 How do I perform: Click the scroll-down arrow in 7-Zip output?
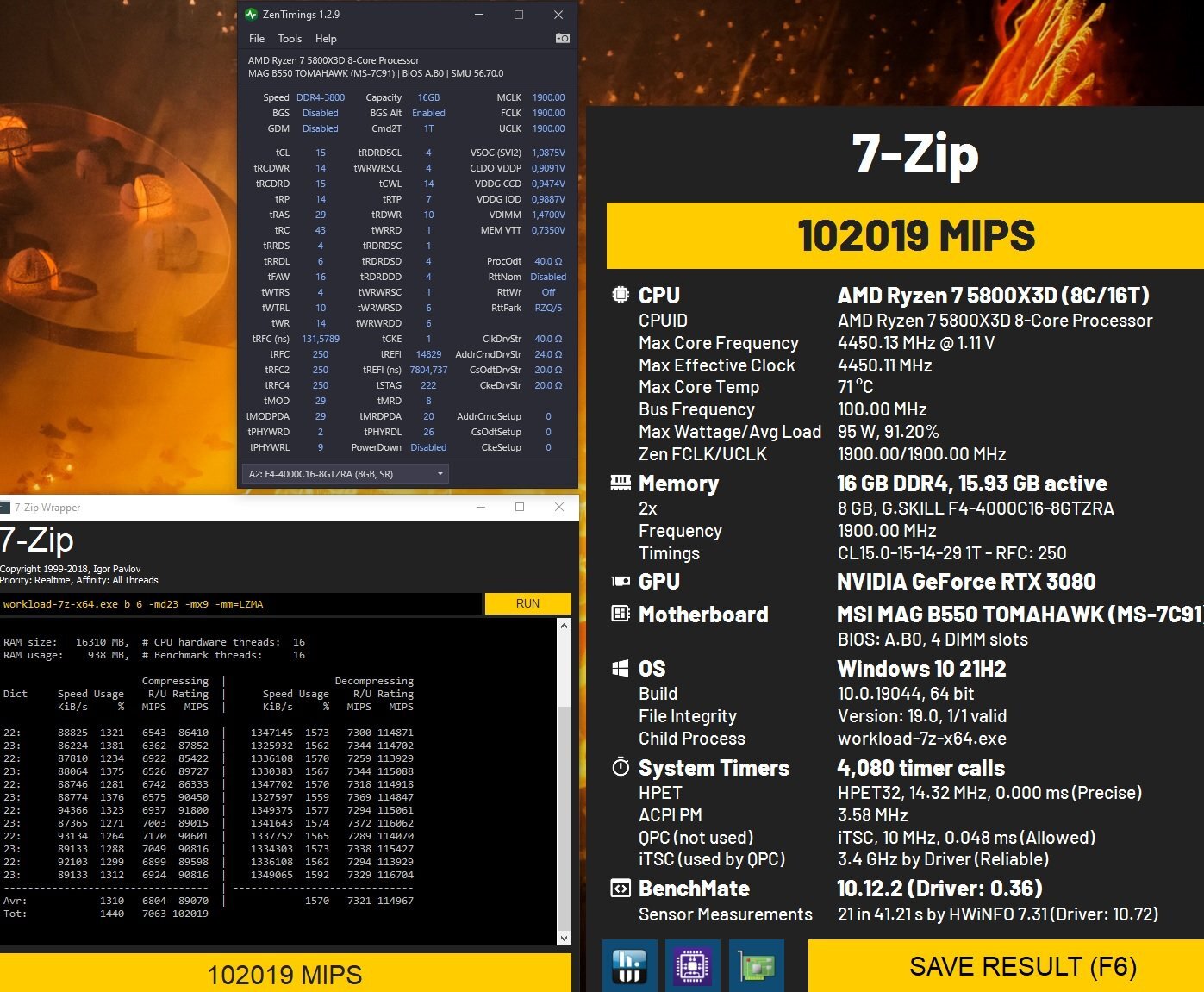click(564, 938)
